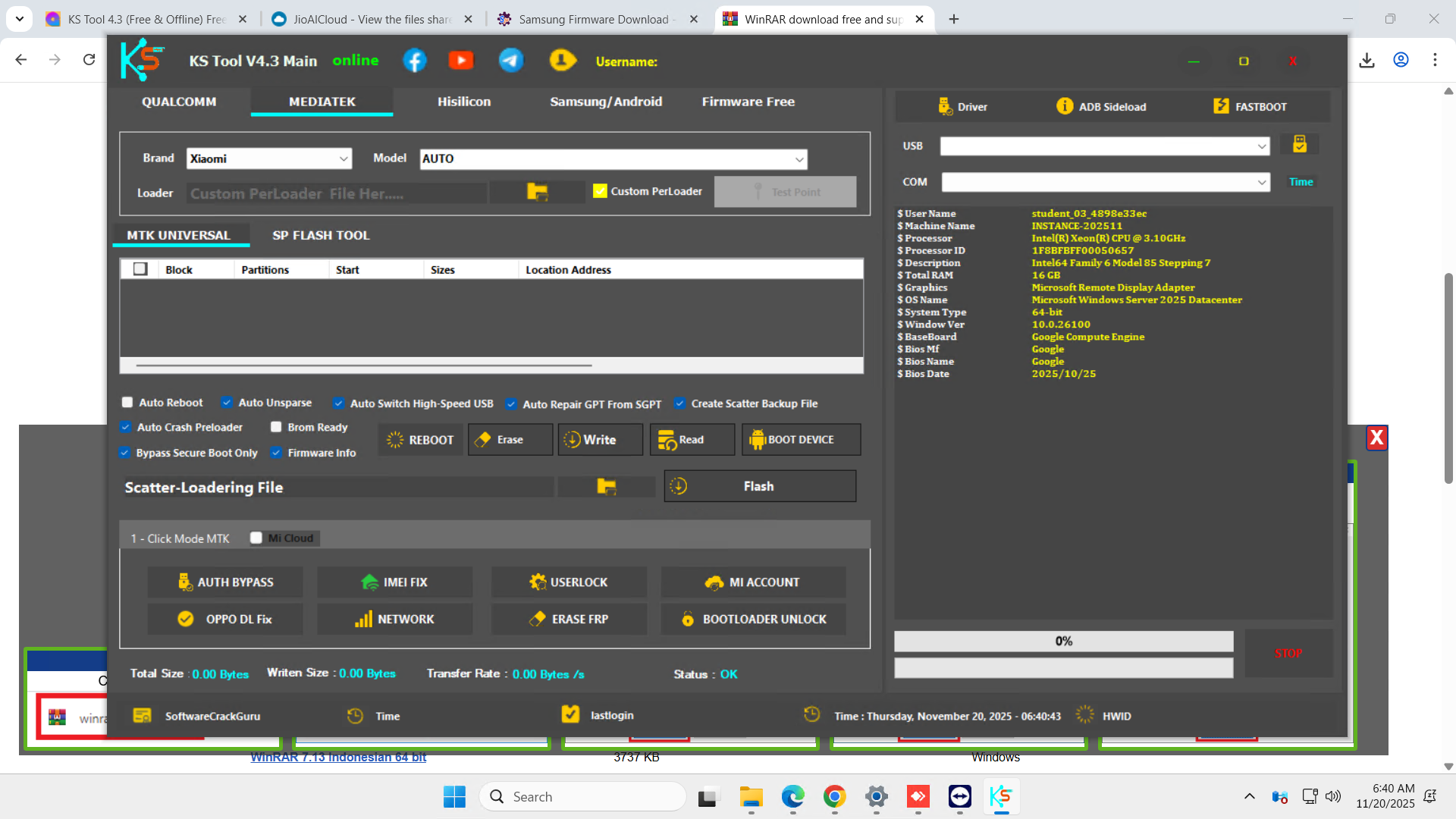Viewport: 1456px width, 819px height.
Task: Browse for custom PerLoader folder icon
Action: click(537, 193)
